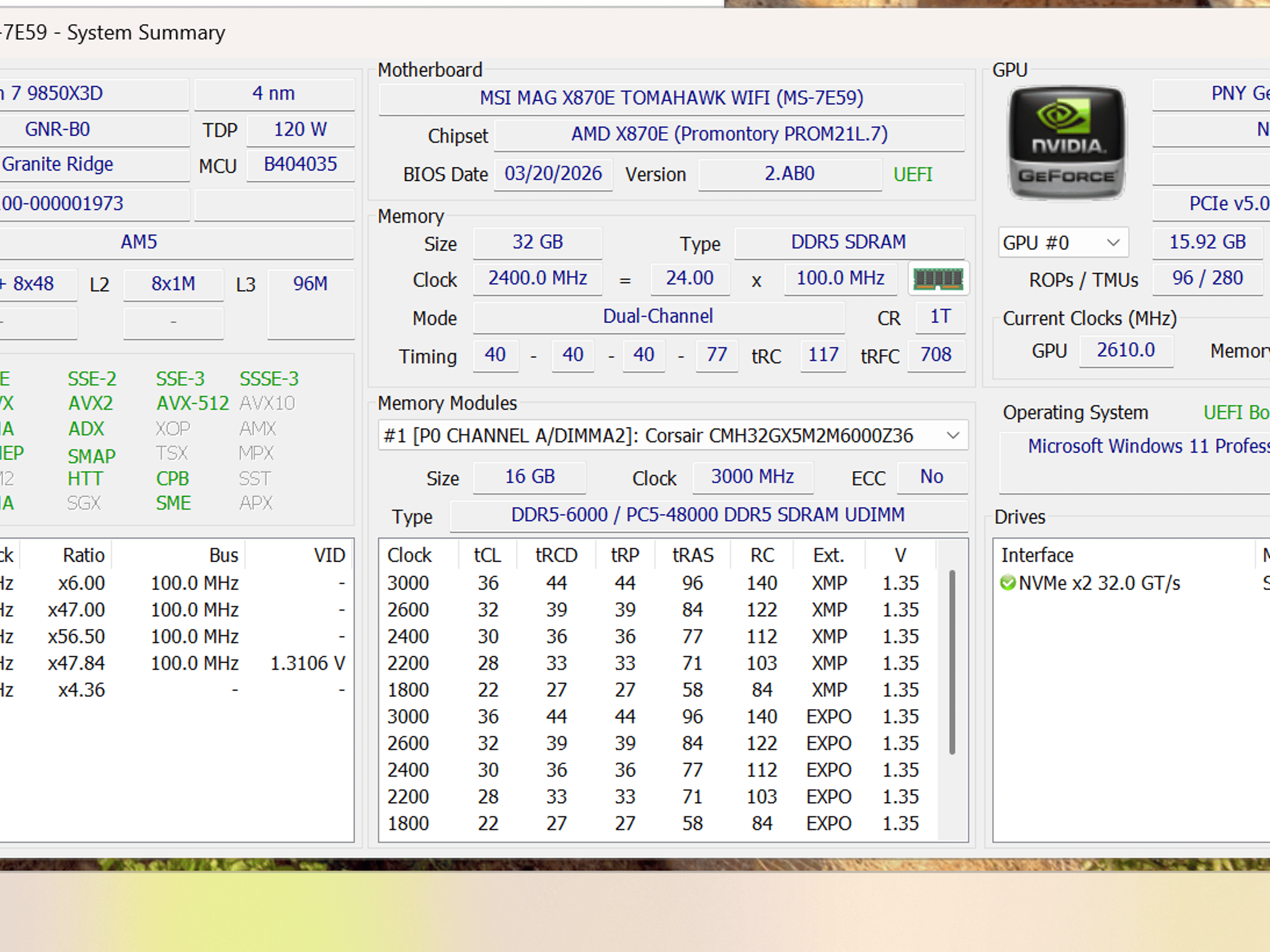Click the PCIe v5.0 GPU interface field
Image resolution: width=1270 pixels, height=952 pixels.
coord(1212,204)
